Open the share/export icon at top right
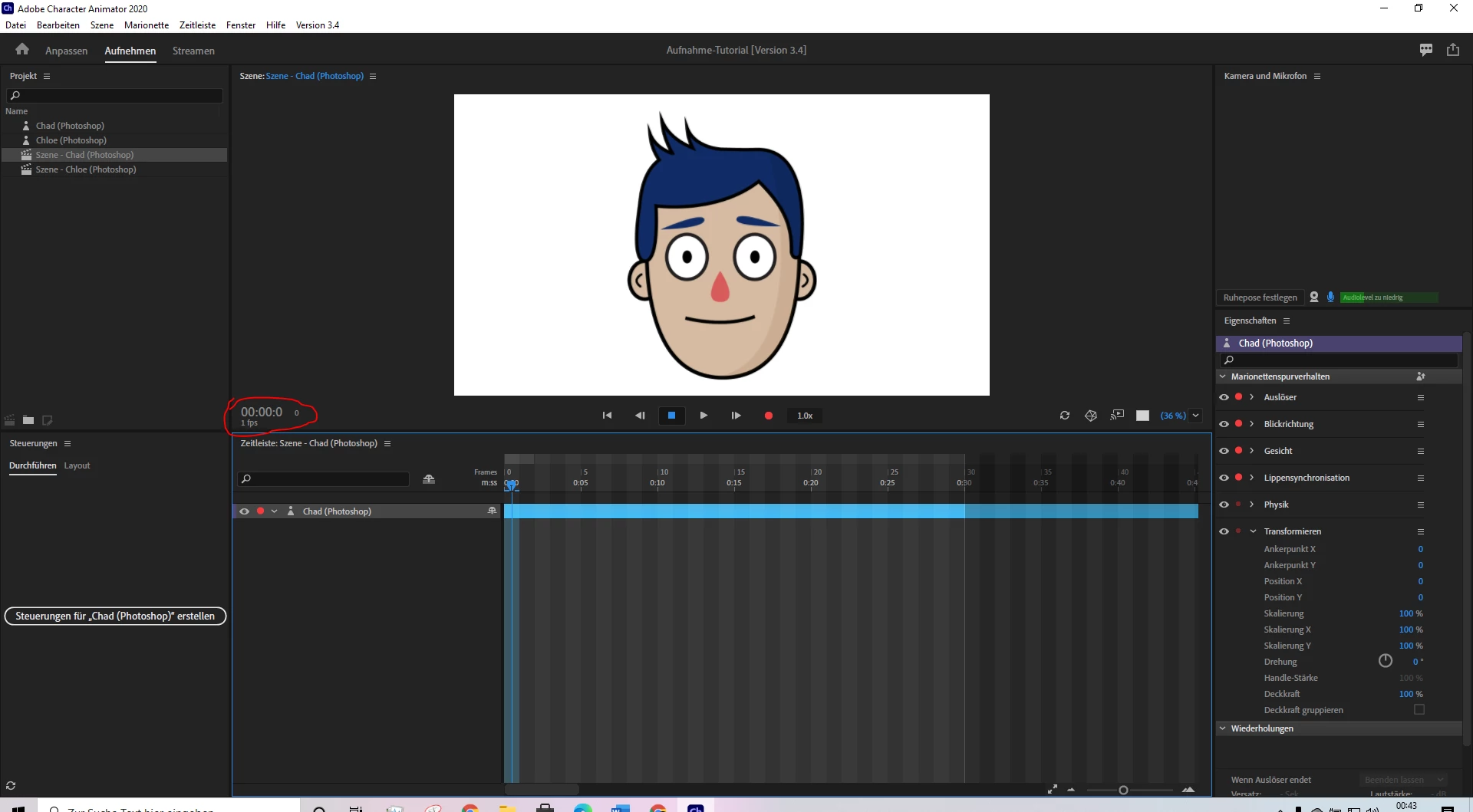Image resolution: width=1473 pixels, height=812 pixels. point(1453,50)
